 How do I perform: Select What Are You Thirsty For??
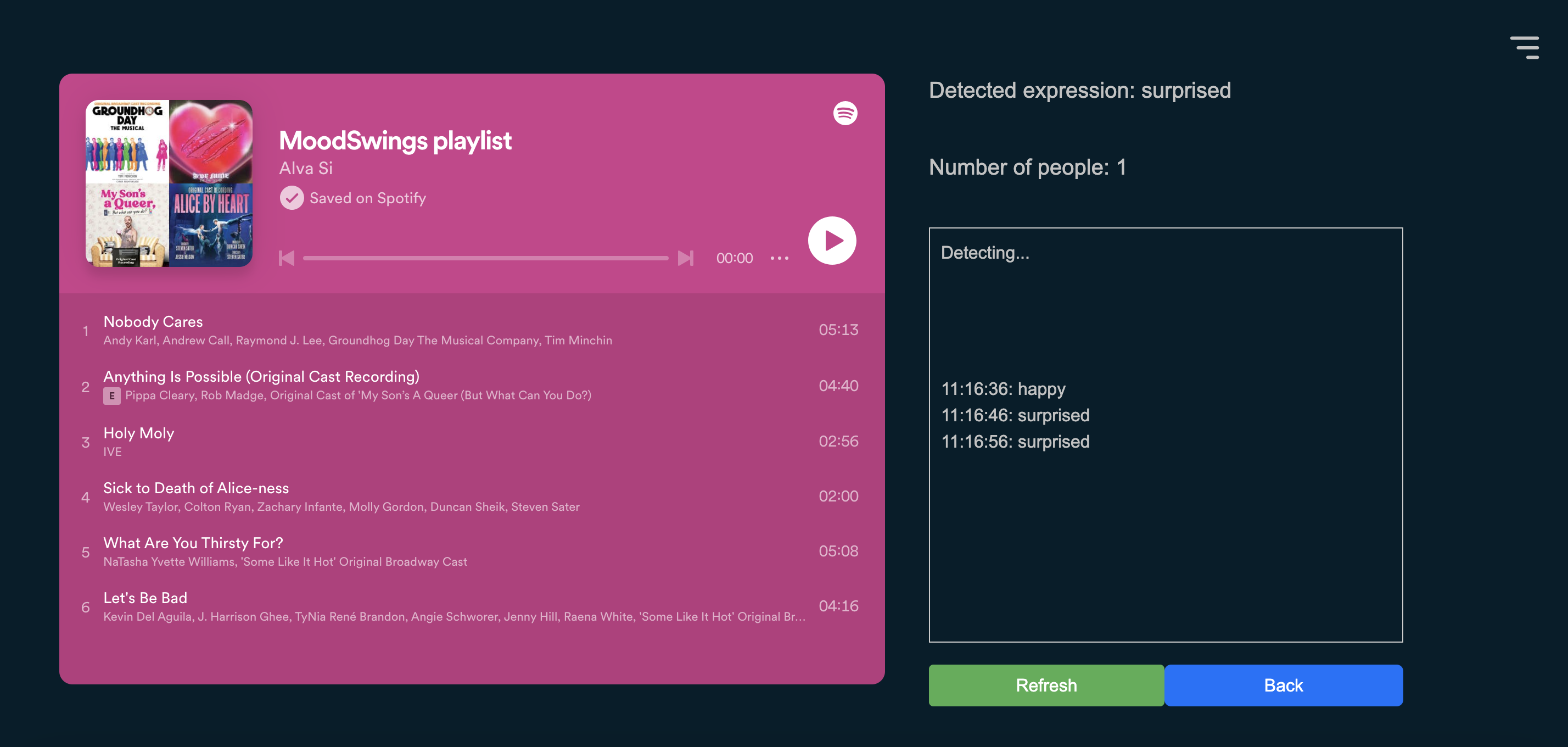(x=193, y=543)
